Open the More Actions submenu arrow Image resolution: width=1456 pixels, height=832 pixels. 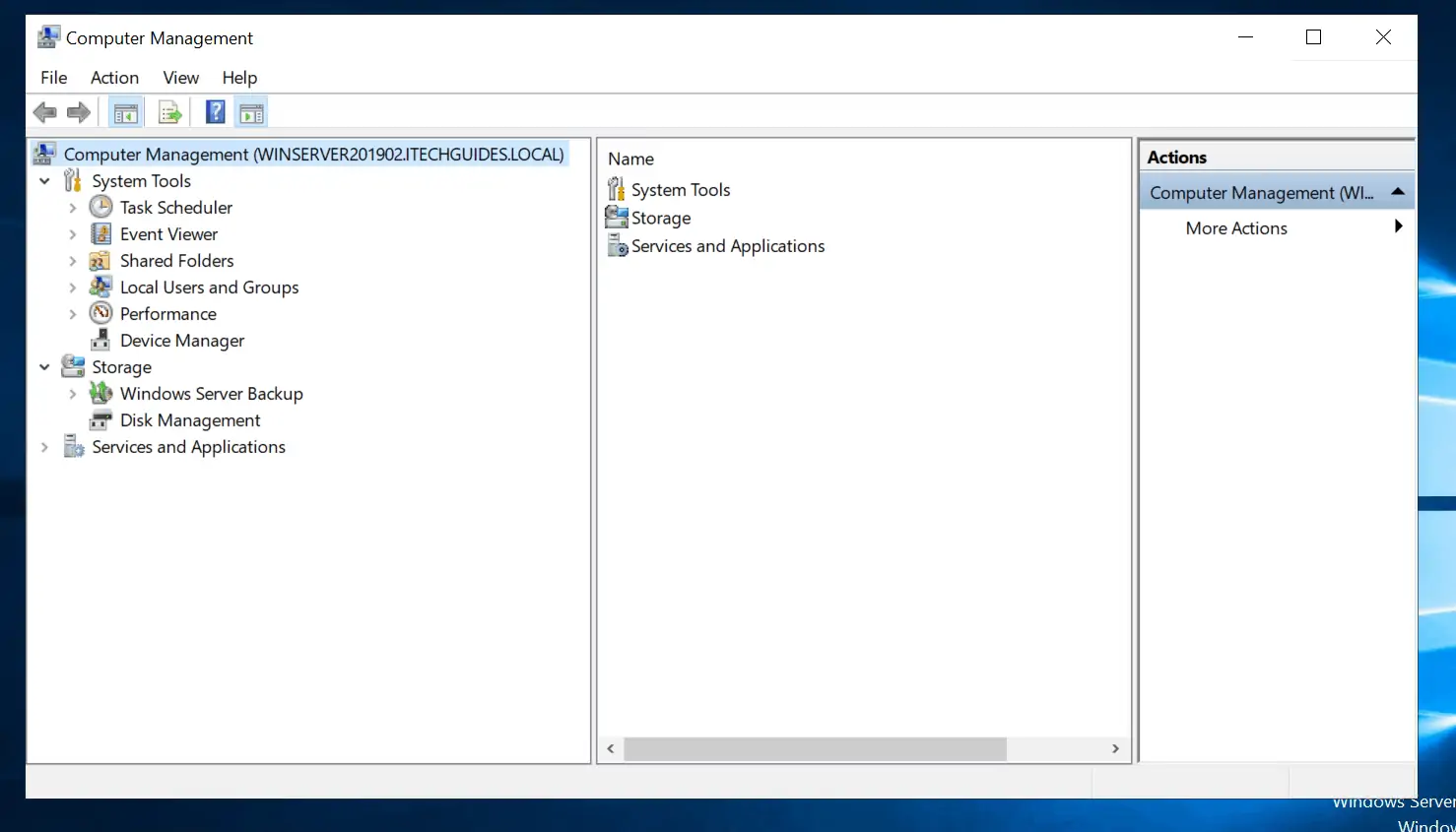tap(1398, 226)
